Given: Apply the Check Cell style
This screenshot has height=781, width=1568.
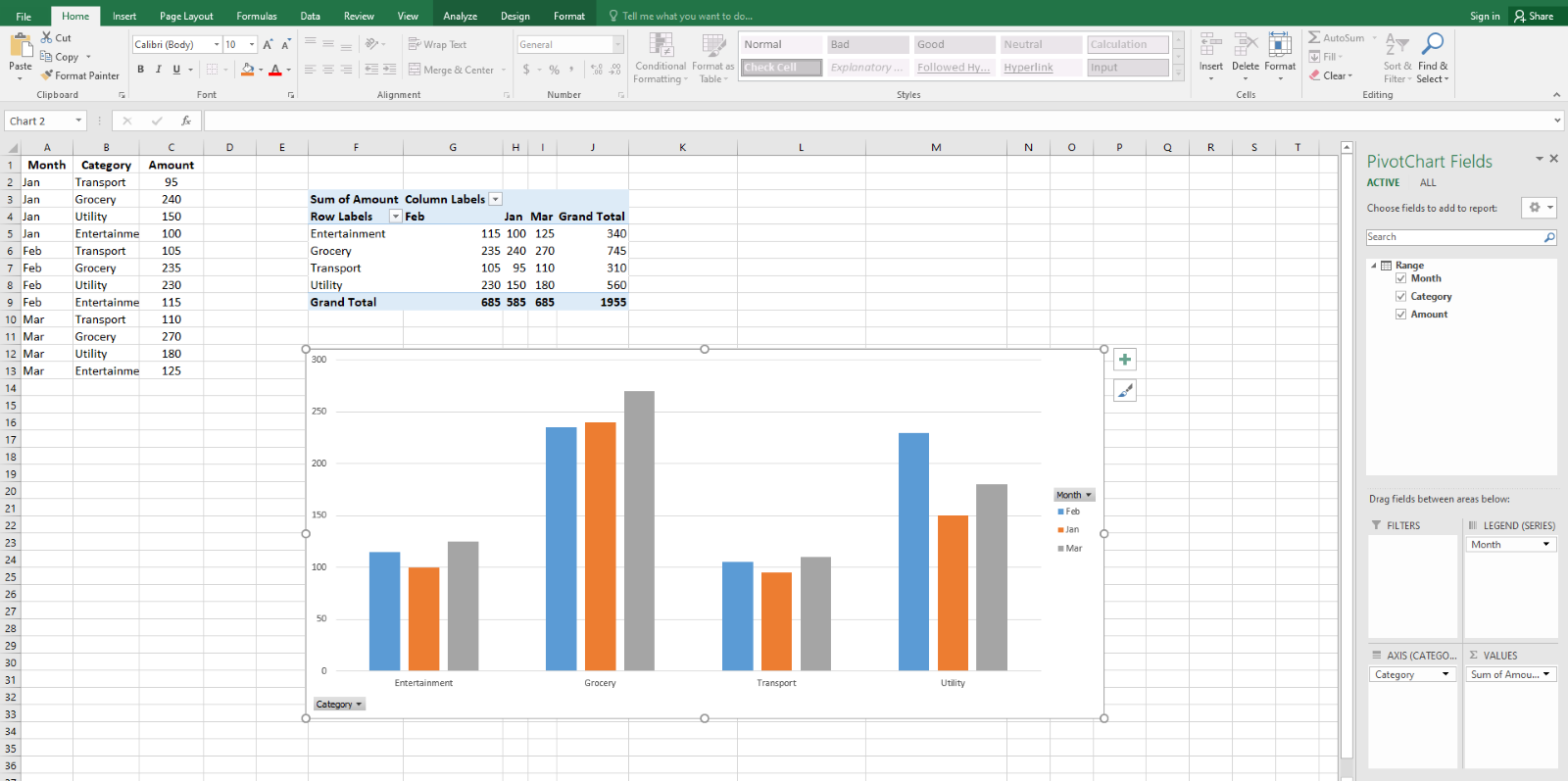Looking at the screenshot, I should [x=782, y=68].
